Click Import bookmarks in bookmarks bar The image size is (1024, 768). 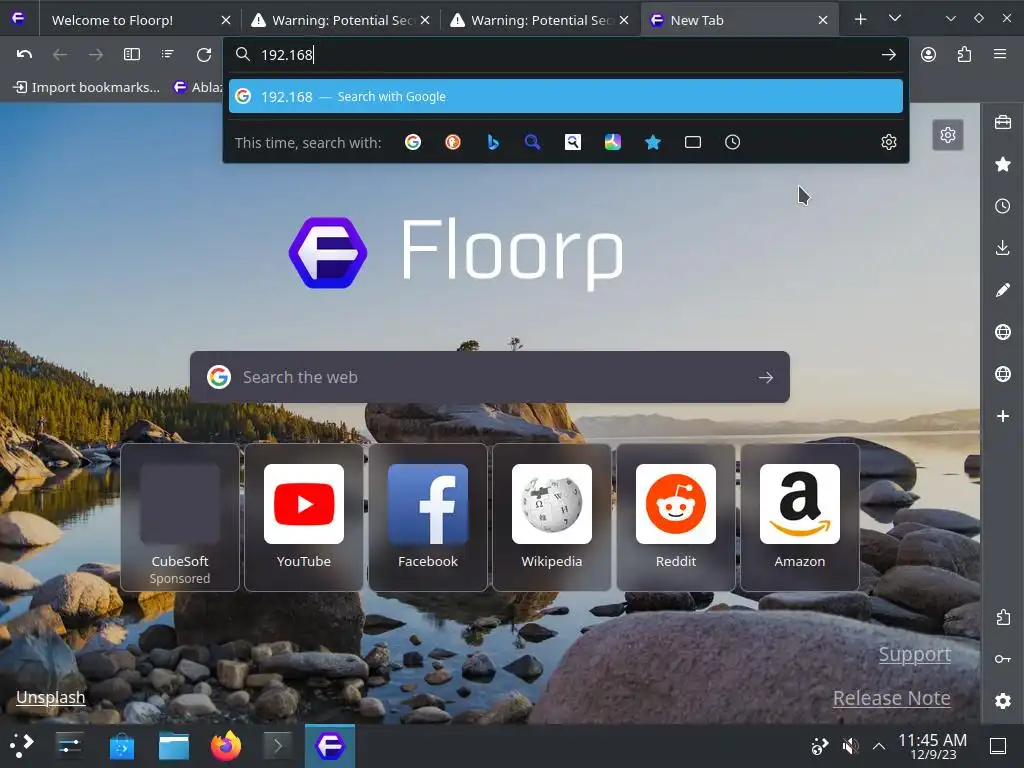point(87,87)
